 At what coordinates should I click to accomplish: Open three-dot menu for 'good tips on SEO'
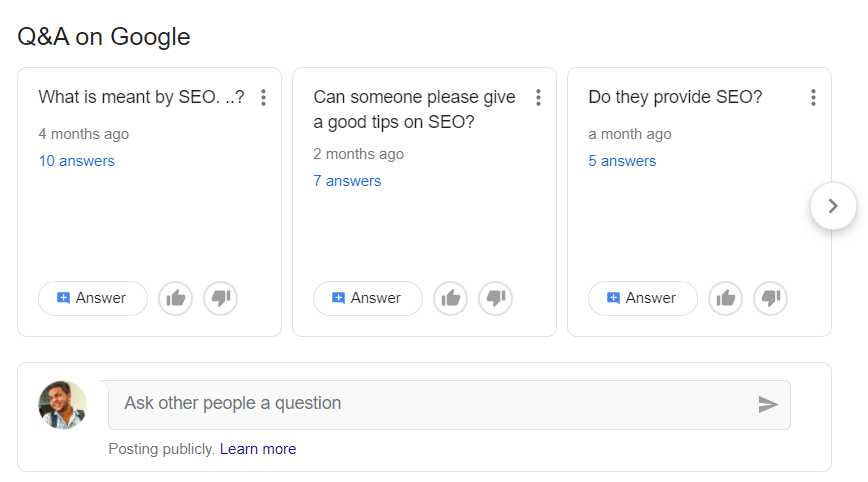[x=538, y=97]
